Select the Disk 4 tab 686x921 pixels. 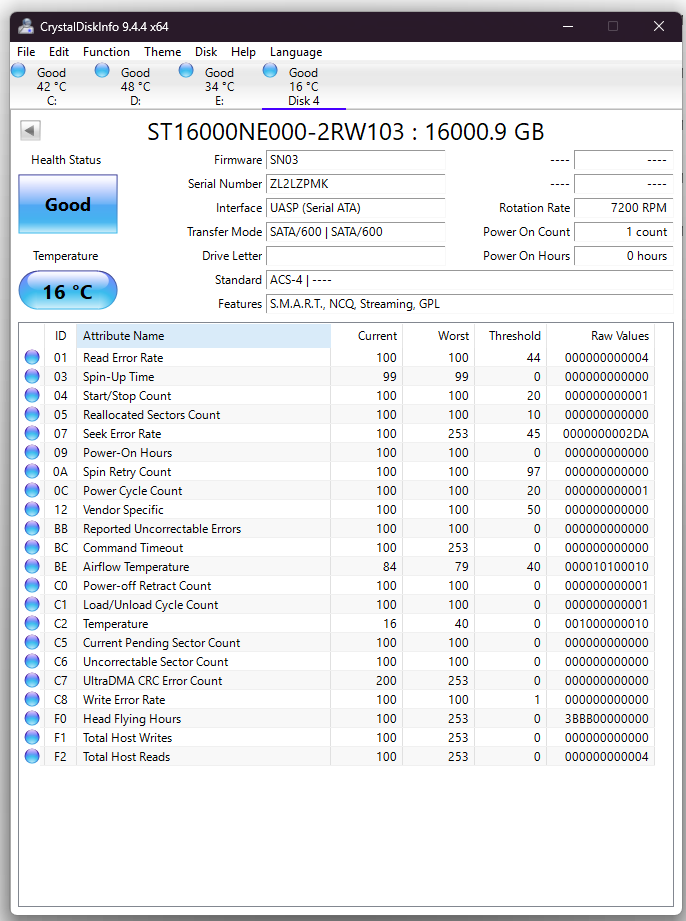[x=304, y=86]
